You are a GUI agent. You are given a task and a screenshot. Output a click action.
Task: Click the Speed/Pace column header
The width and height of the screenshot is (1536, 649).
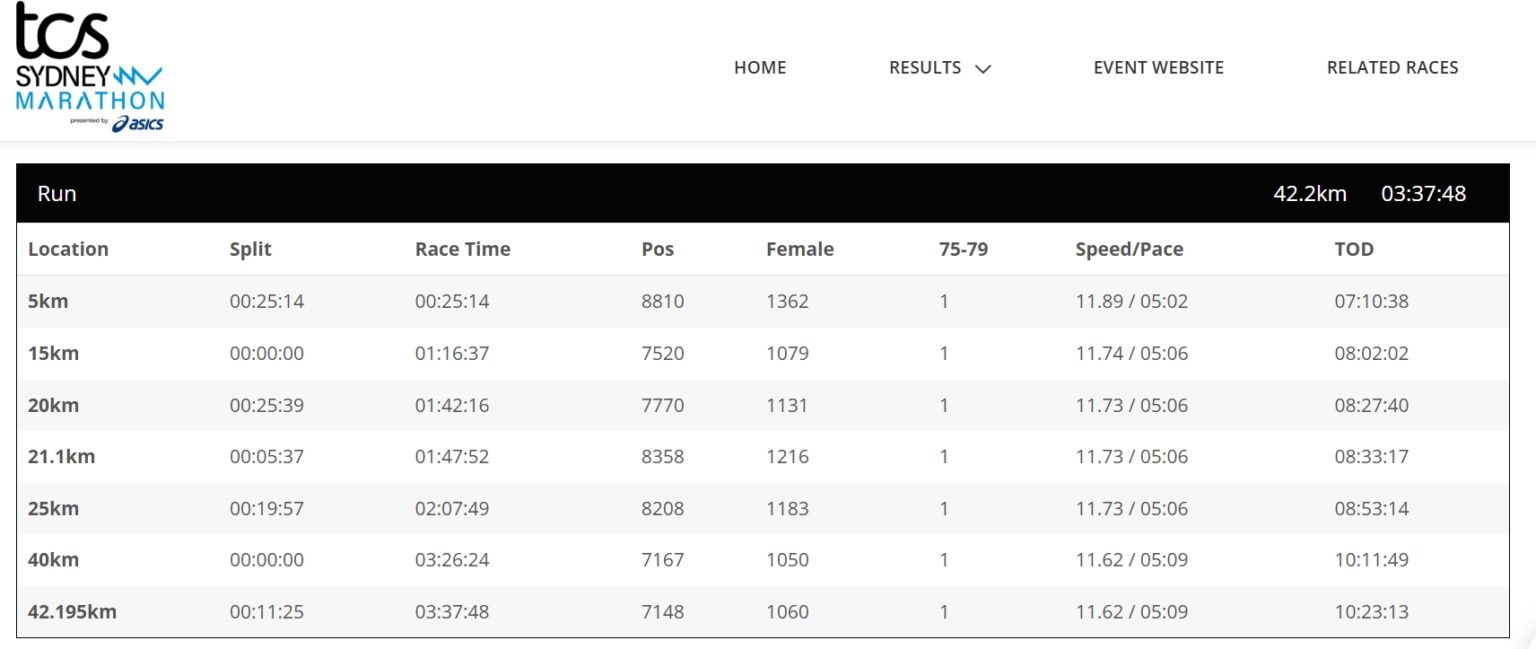(x=1129, y=249)
